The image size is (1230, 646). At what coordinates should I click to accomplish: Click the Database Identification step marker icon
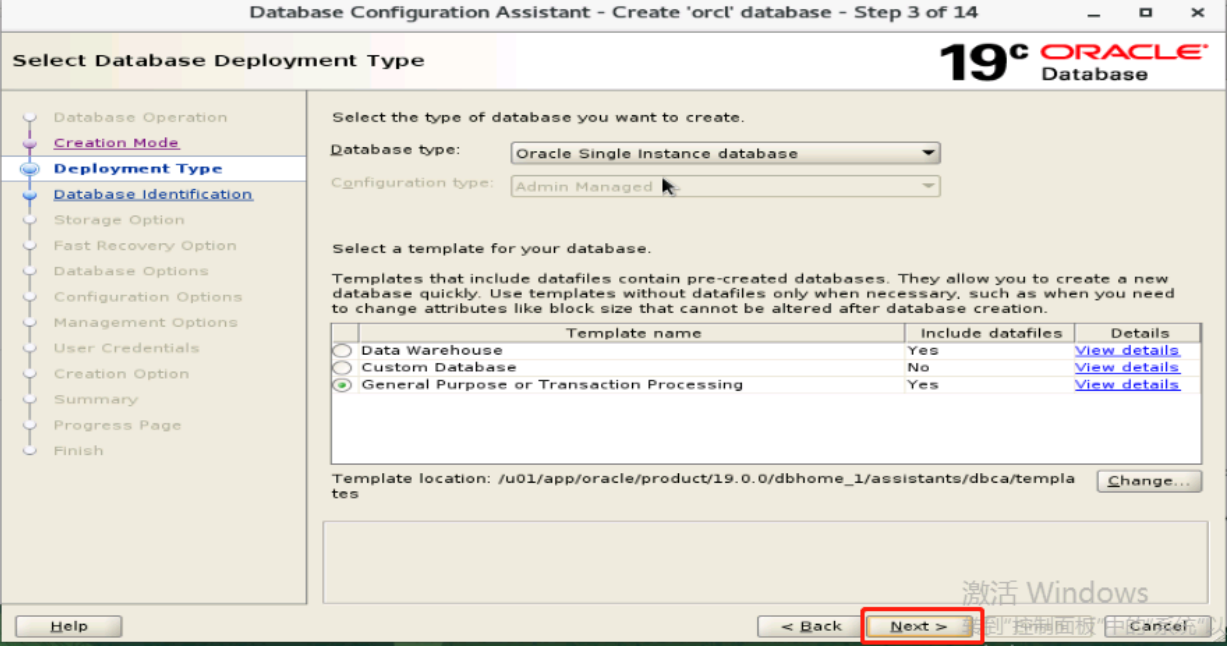pos(29,195)
